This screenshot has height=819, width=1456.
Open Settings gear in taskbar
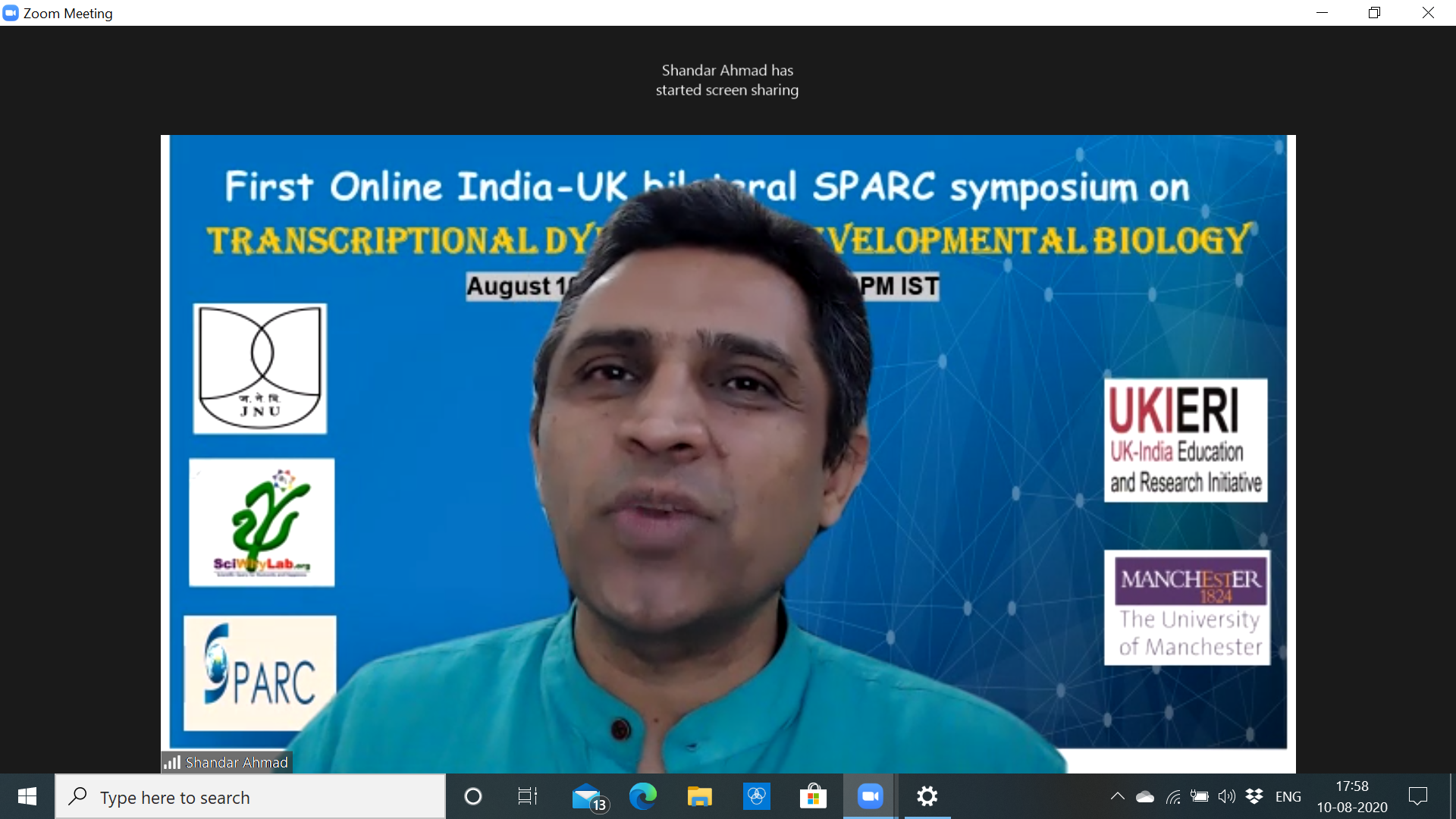tap(927, 796)
